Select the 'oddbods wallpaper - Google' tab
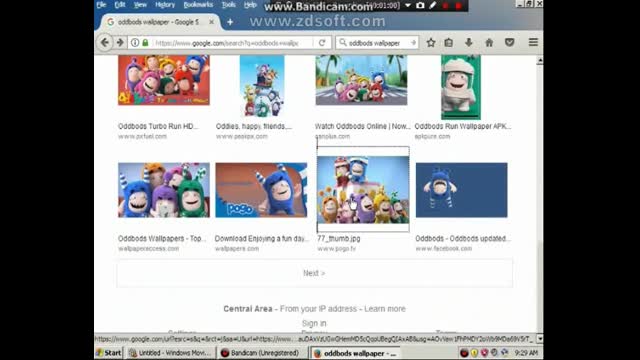This screenshot has height=360, width=640. [x=158, y=22]
